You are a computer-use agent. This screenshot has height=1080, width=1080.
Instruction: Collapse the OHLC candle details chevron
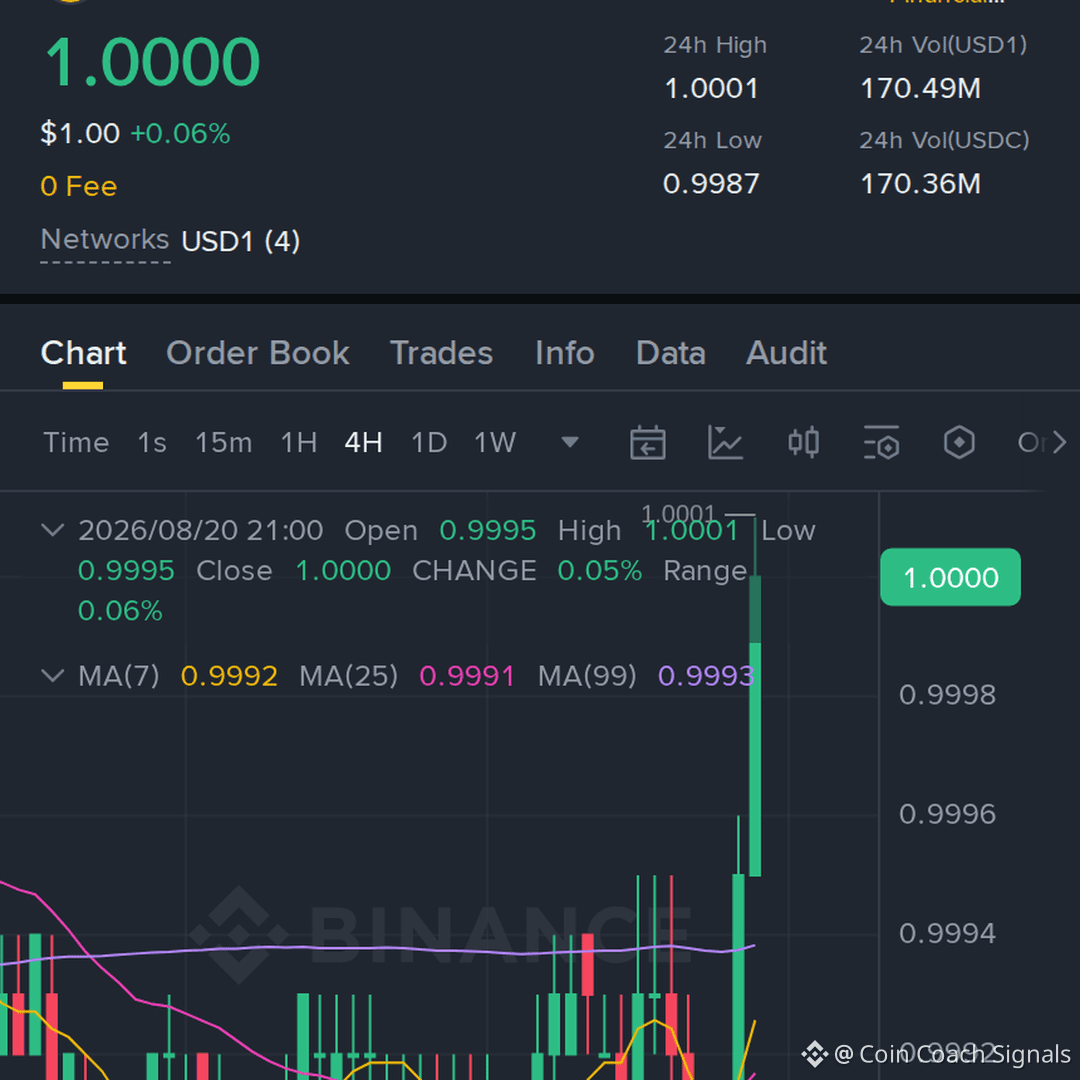click(x=53, y=530)
